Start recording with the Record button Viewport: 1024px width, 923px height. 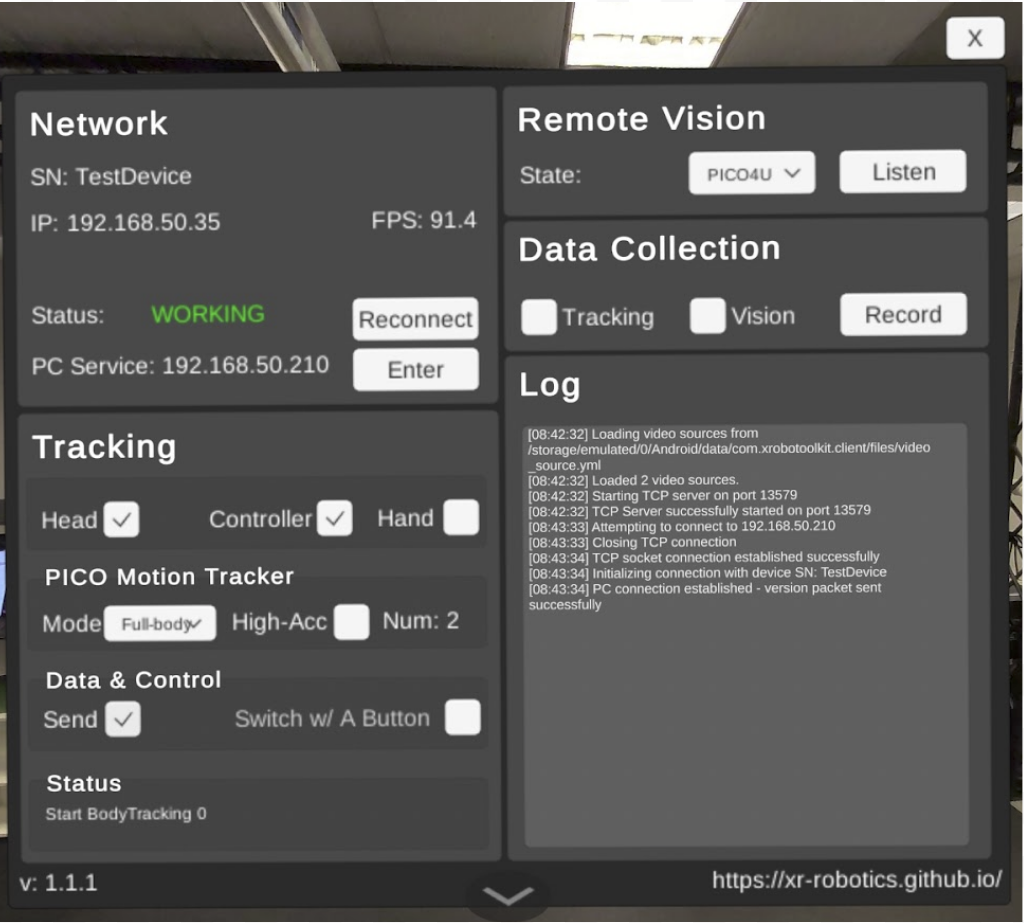[903, 315]
